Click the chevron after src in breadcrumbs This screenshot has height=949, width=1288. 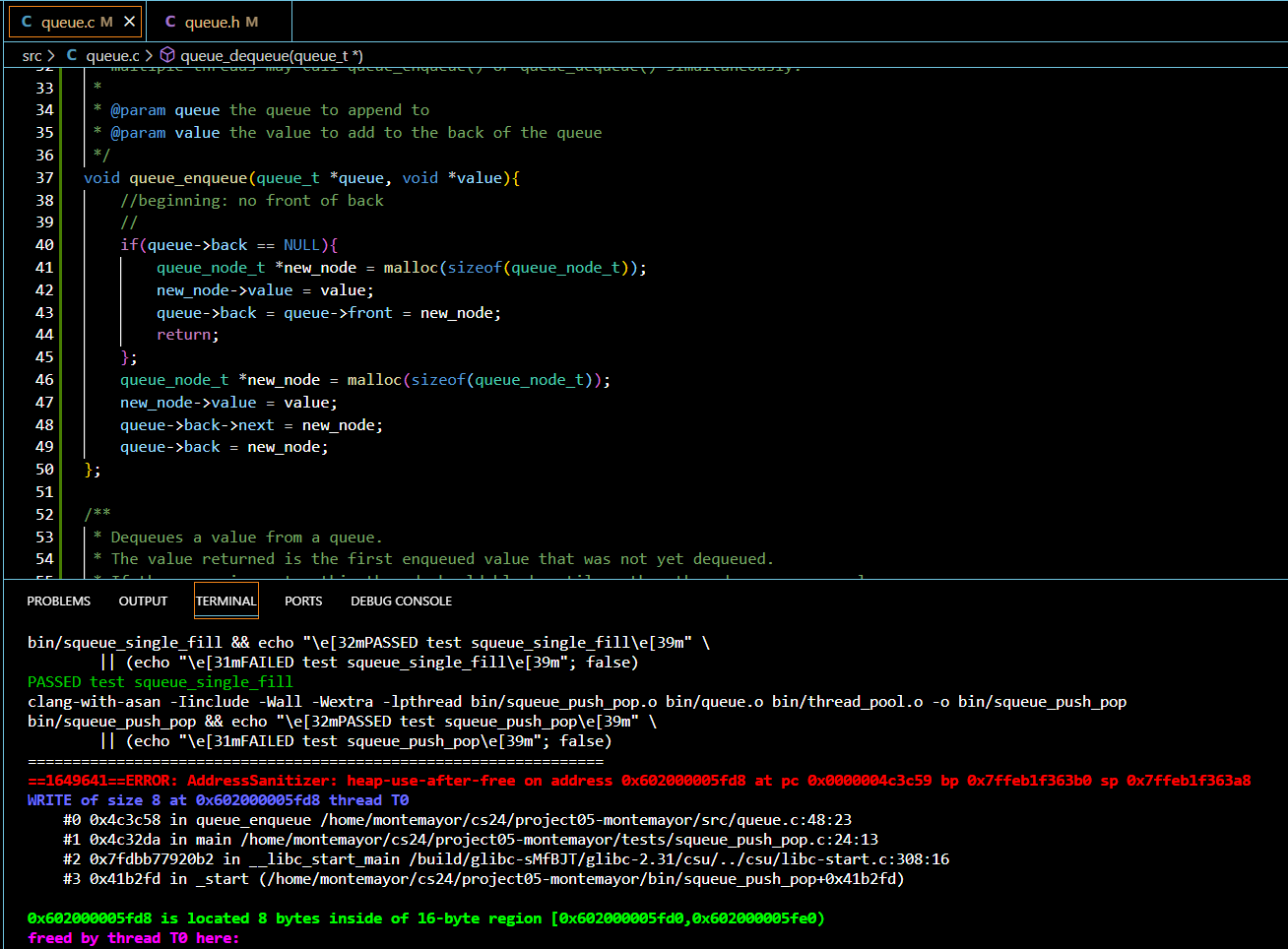point(51,56)
